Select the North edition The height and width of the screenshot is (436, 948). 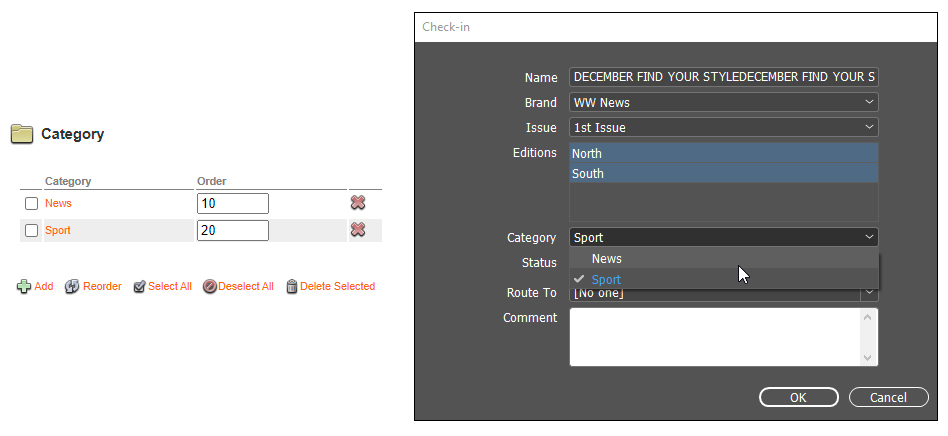[724, 153]
